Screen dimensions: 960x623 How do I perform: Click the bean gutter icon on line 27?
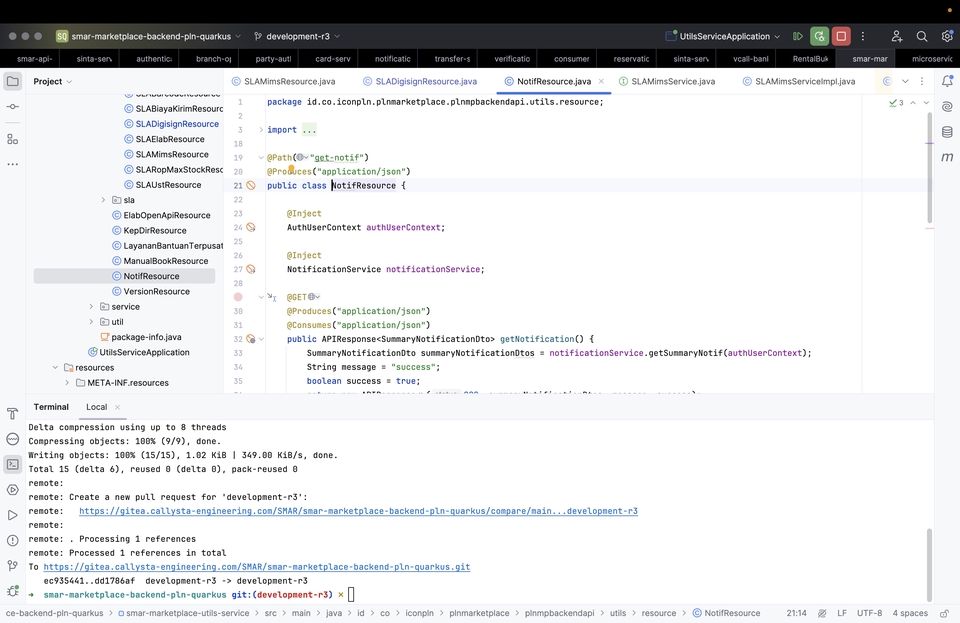251,269
